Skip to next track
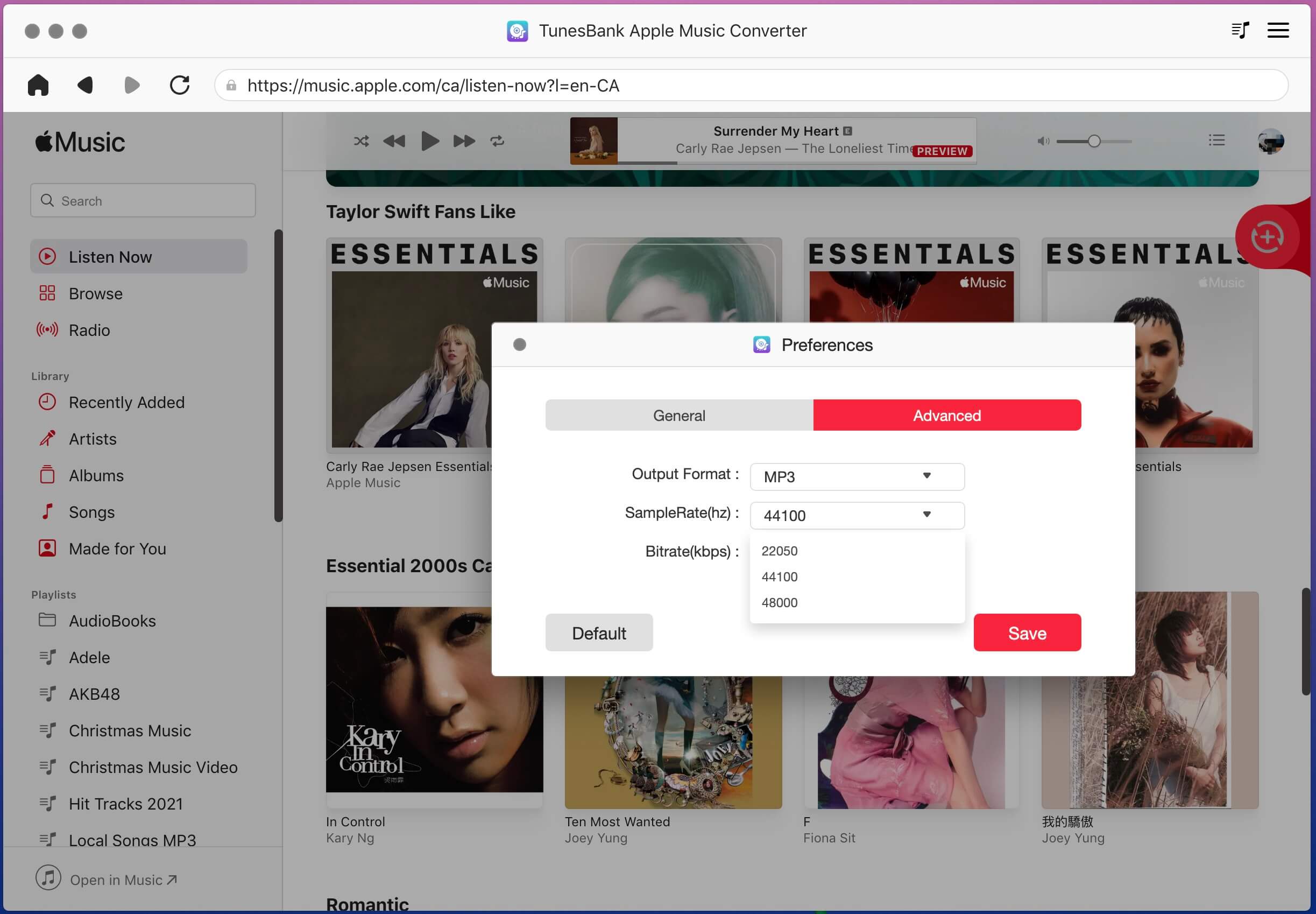 (x=464, y=141)
